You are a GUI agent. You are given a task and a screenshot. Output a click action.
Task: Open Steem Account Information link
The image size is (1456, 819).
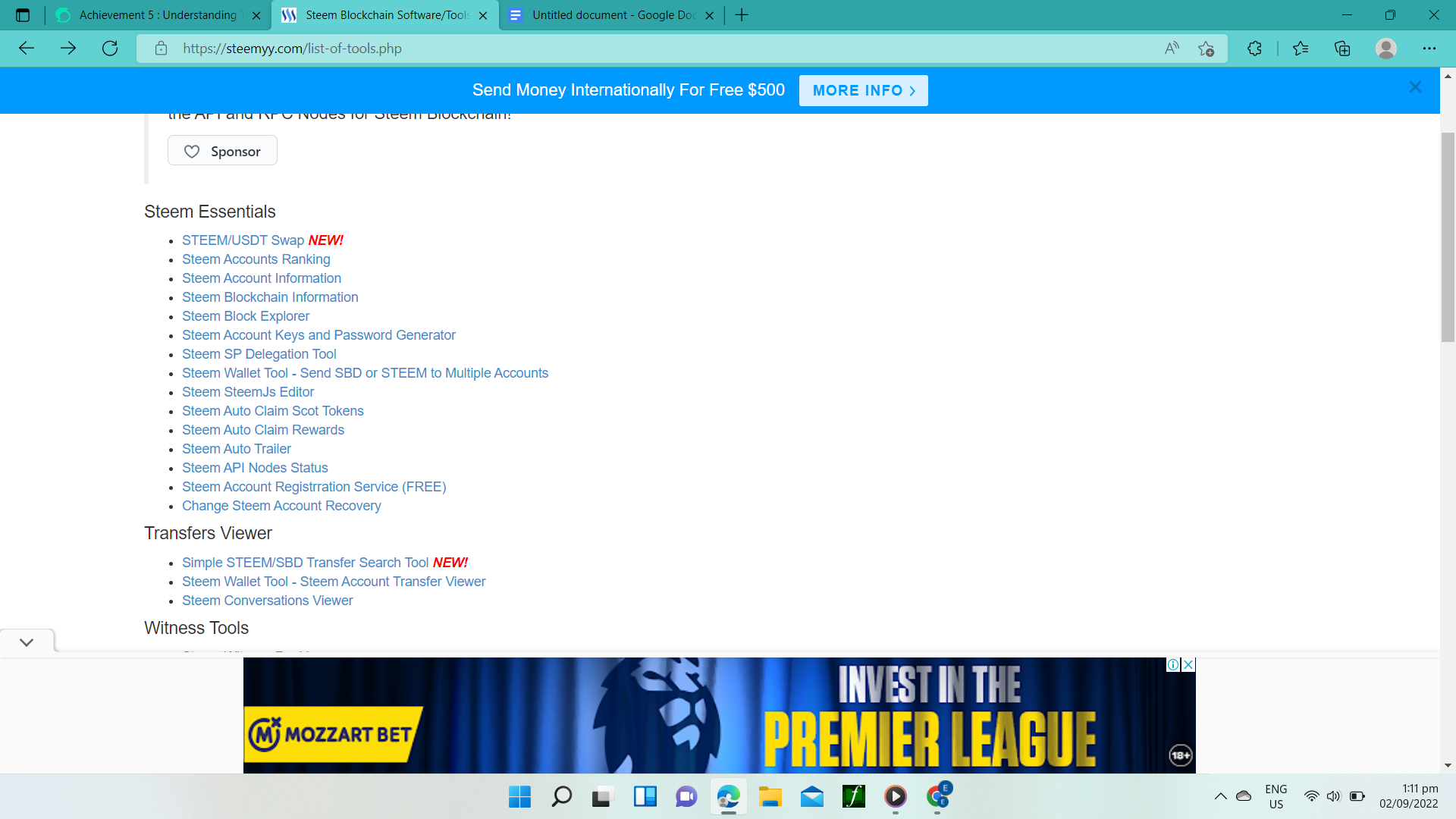(x=261, y=278)
